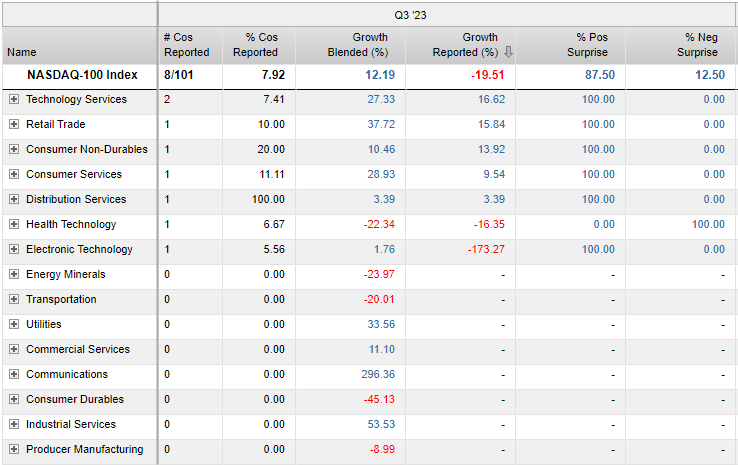Select the Commercial Services label
Screen dimensions: 738x465
coord(78,349)
